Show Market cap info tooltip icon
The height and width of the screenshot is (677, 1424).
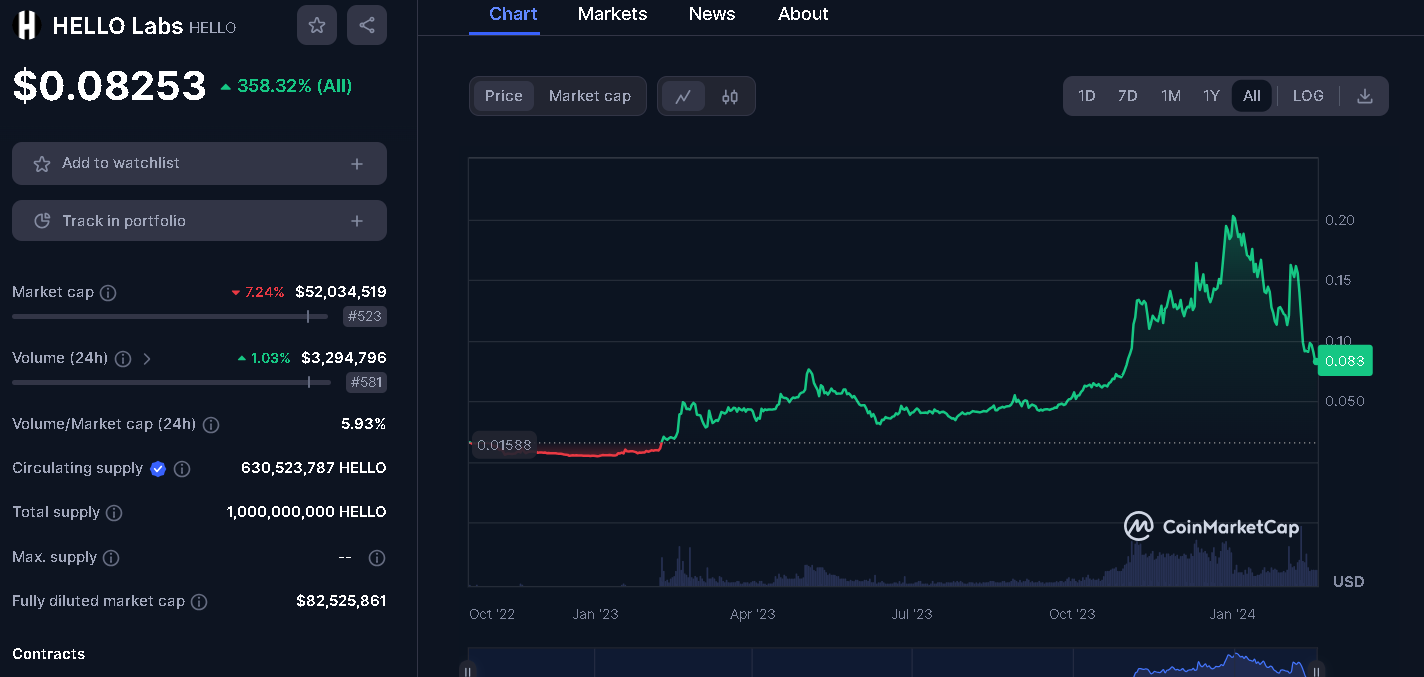(x=109, y=293)
